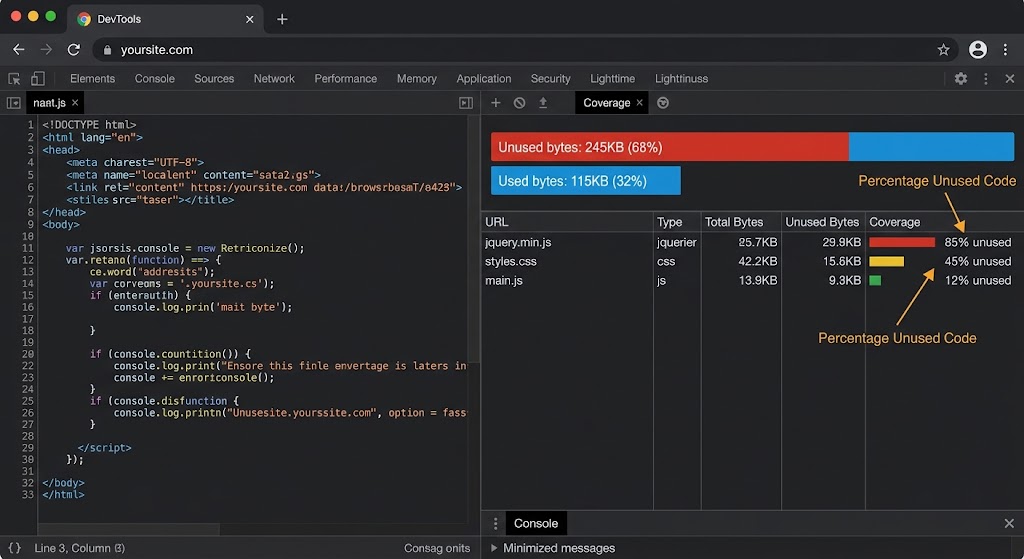1024x559 pixels.
Task: Select the styles.css row
Action: point(752,261)
